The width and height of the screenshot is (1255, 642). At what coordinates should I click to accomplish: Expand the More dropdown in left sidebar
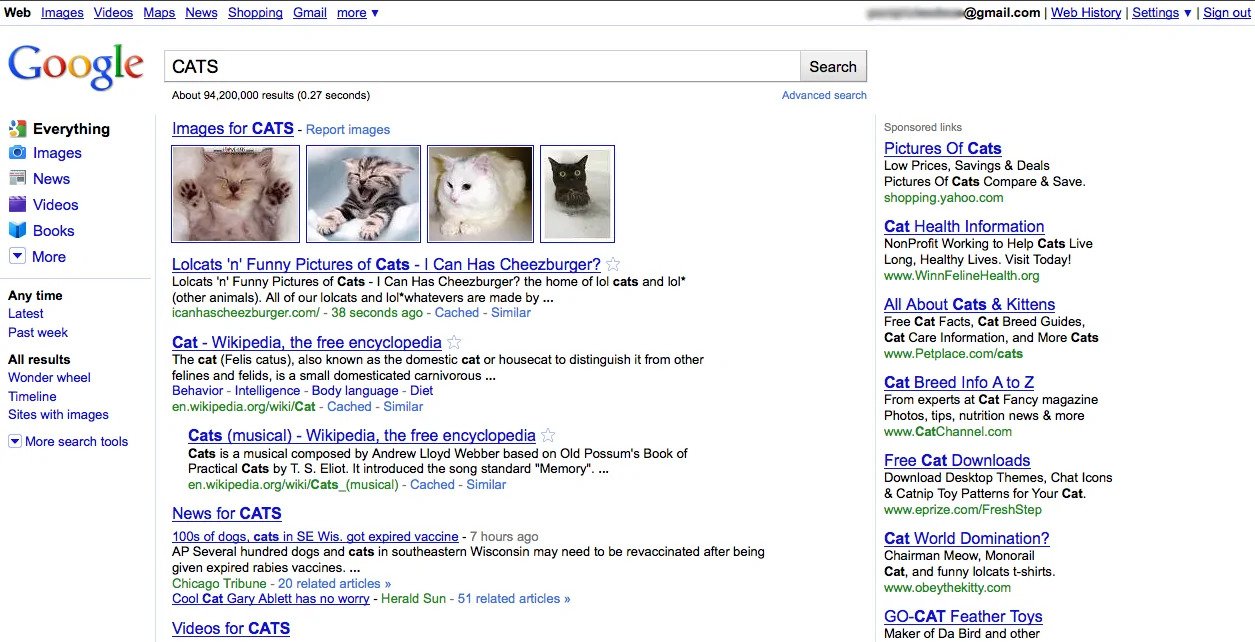[x=17, y=257]
